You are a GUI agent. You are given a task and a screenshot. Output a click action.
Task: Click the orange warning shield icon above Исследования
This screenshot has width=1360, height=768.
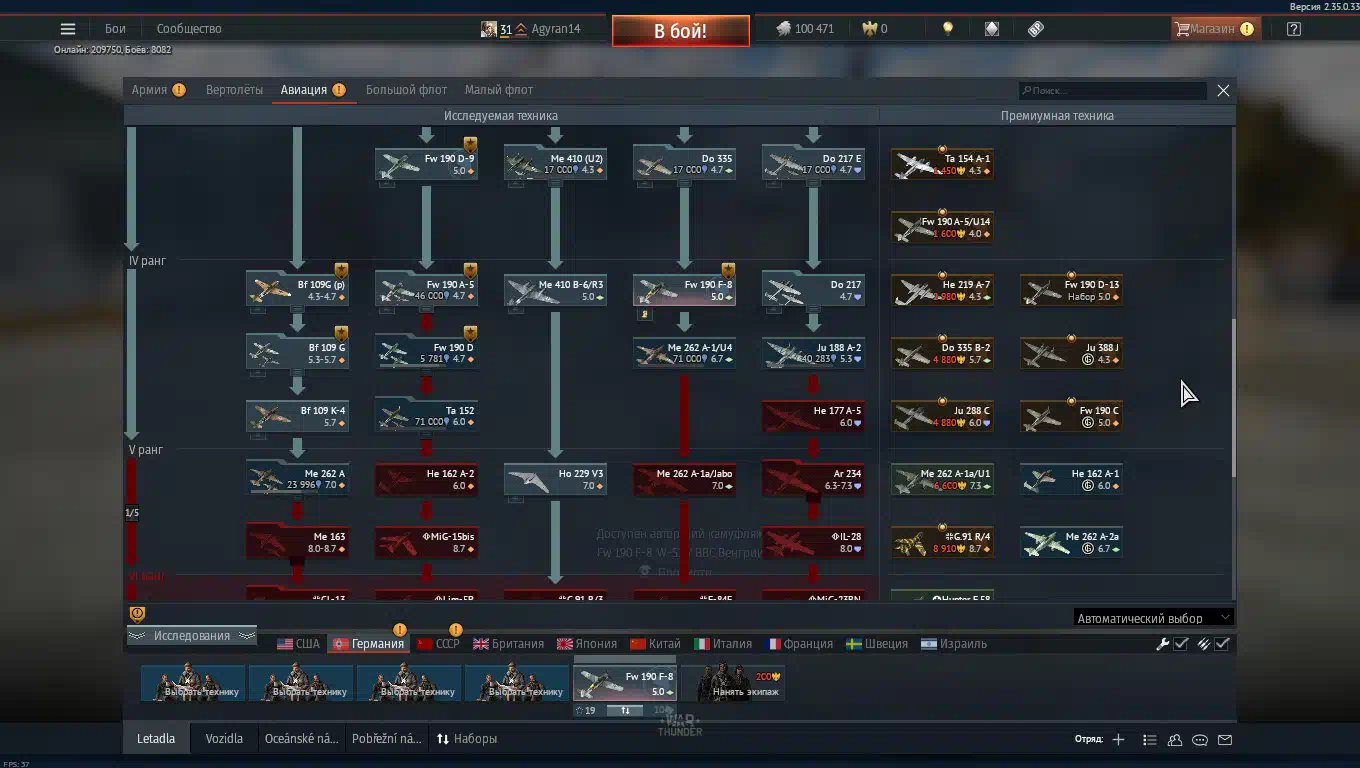[138, 614]
